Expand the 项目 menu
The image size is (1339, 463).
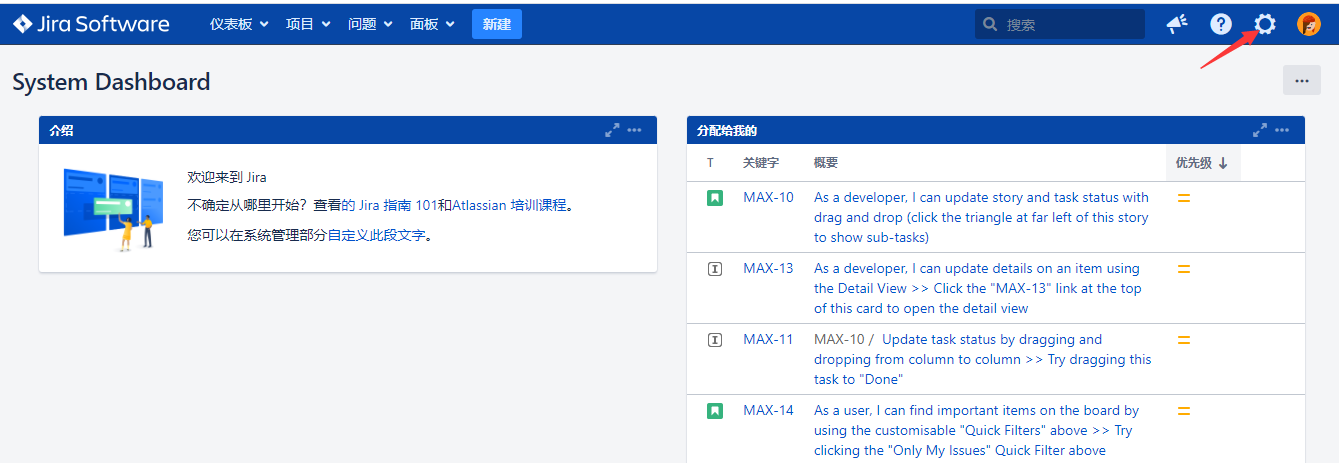[308, 24]
